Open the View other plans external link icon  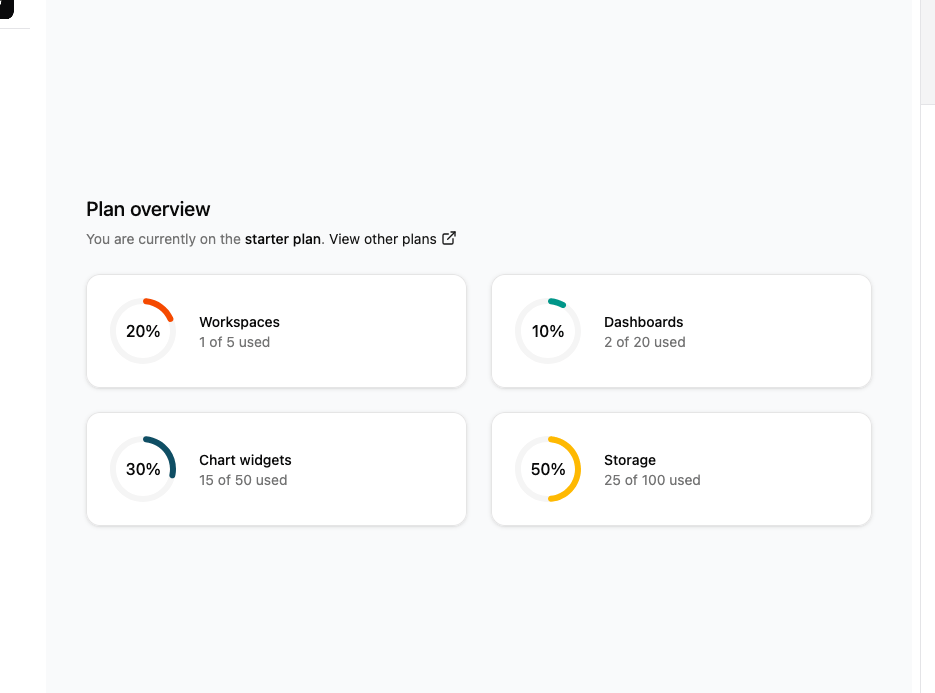(x=449, y=239)
